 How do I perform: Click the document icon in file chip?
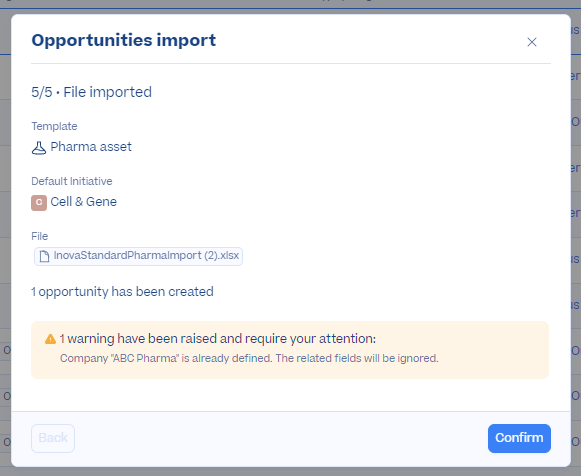[x=44, y=256]
